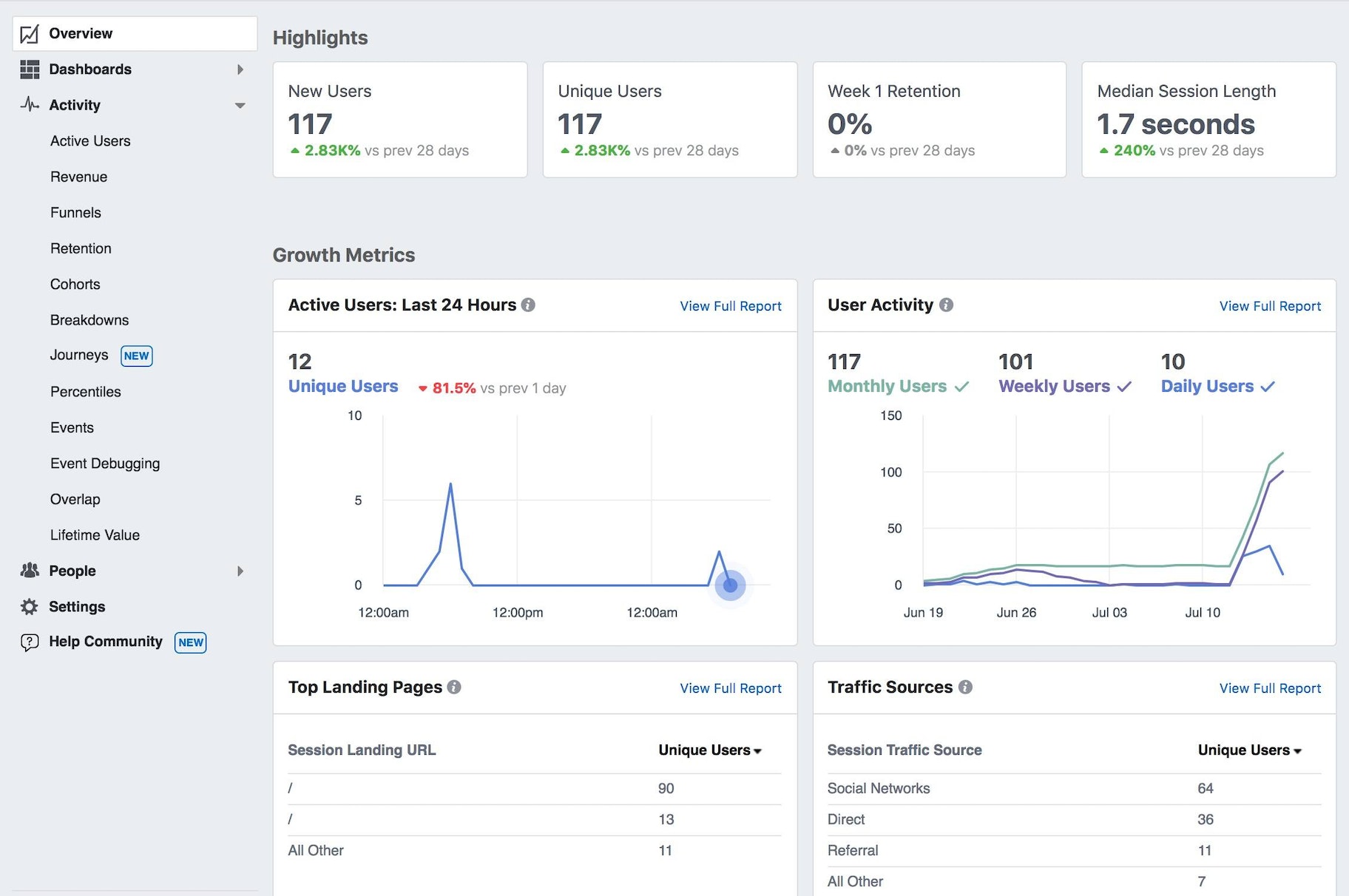The height and width of the screenshot is (896, 1349).
Task: Click the Overview chart icon in sidebar
Action: click(x=30, y=34)
